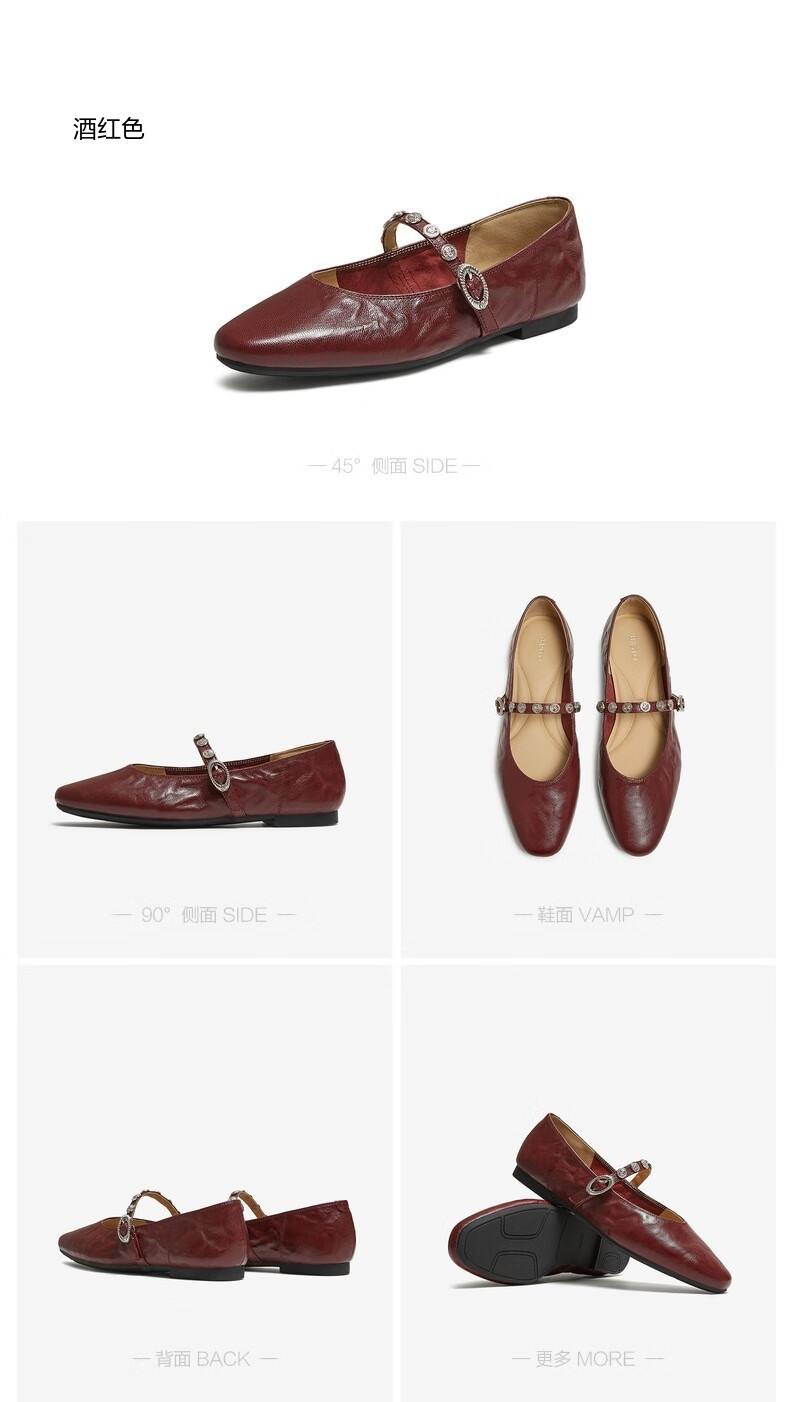Image resolution: width=790 pixels, height=1402 pixels.
Task: Click the buckle on the 90° side view shoe
Action: click(x=219, y=774)
